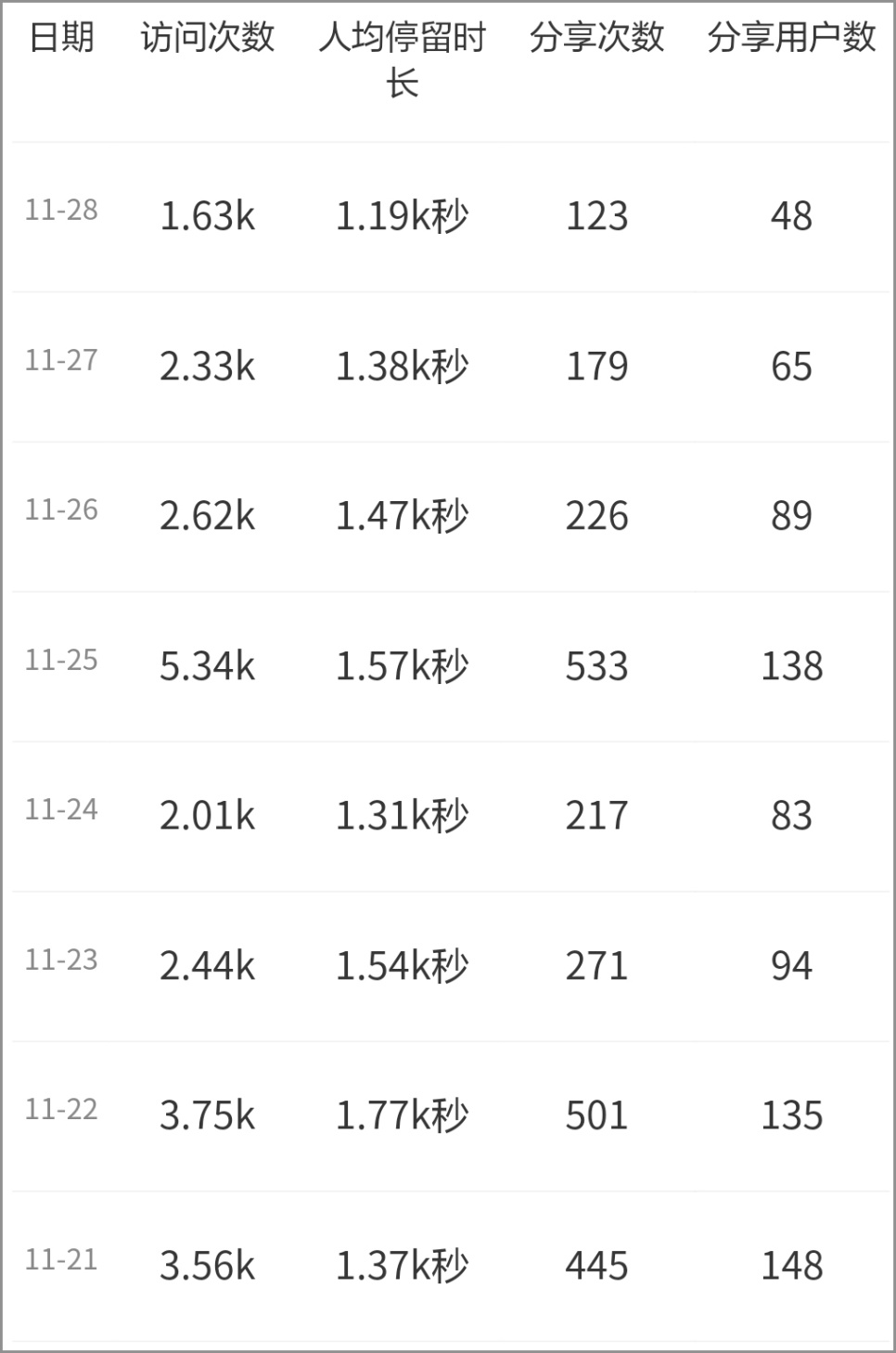
Task: Click the 11-28 date row
Action: pos(61,211)
